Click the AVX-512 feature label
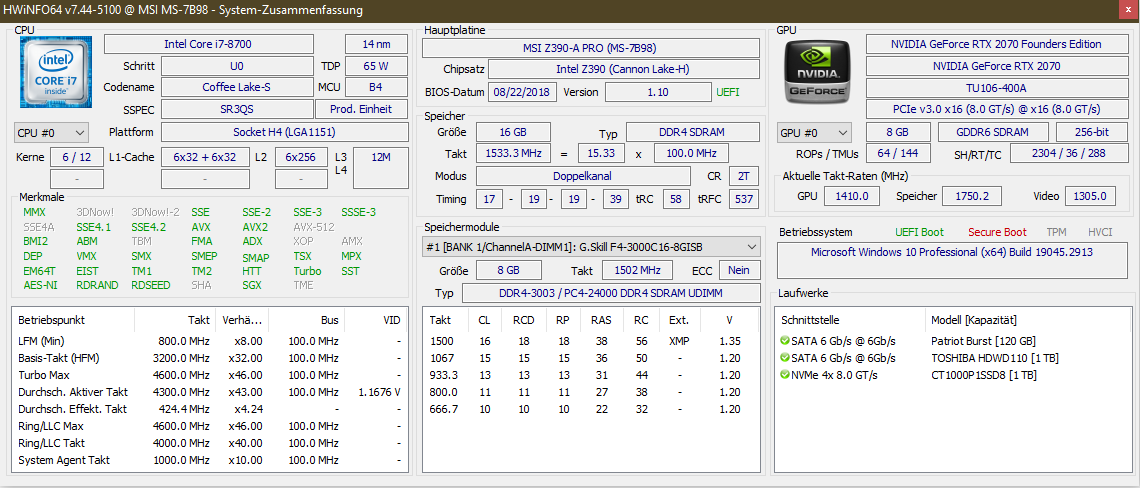 [313, 227]
